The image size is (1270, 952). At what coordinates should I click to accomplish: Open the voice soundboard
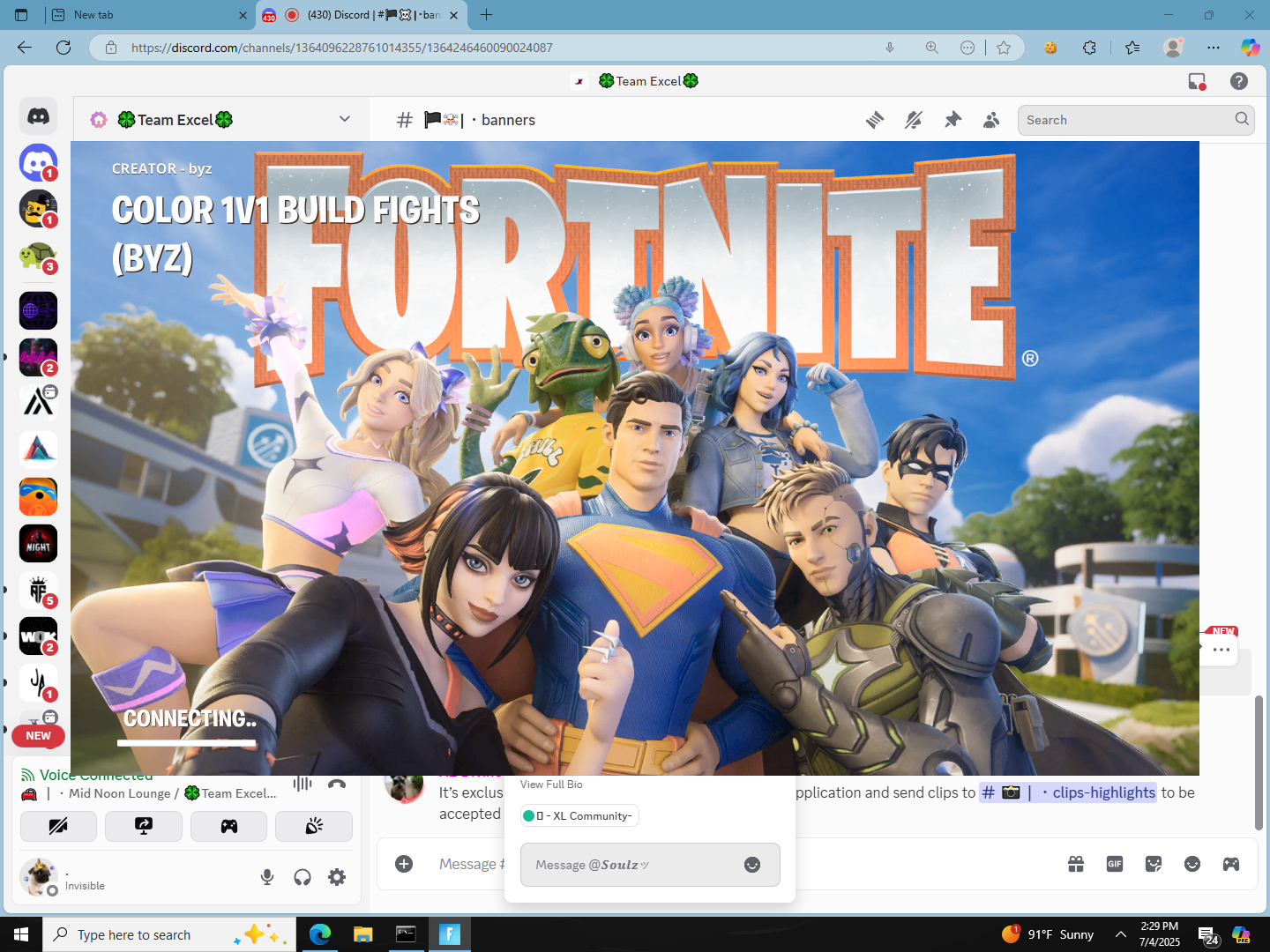314,826
